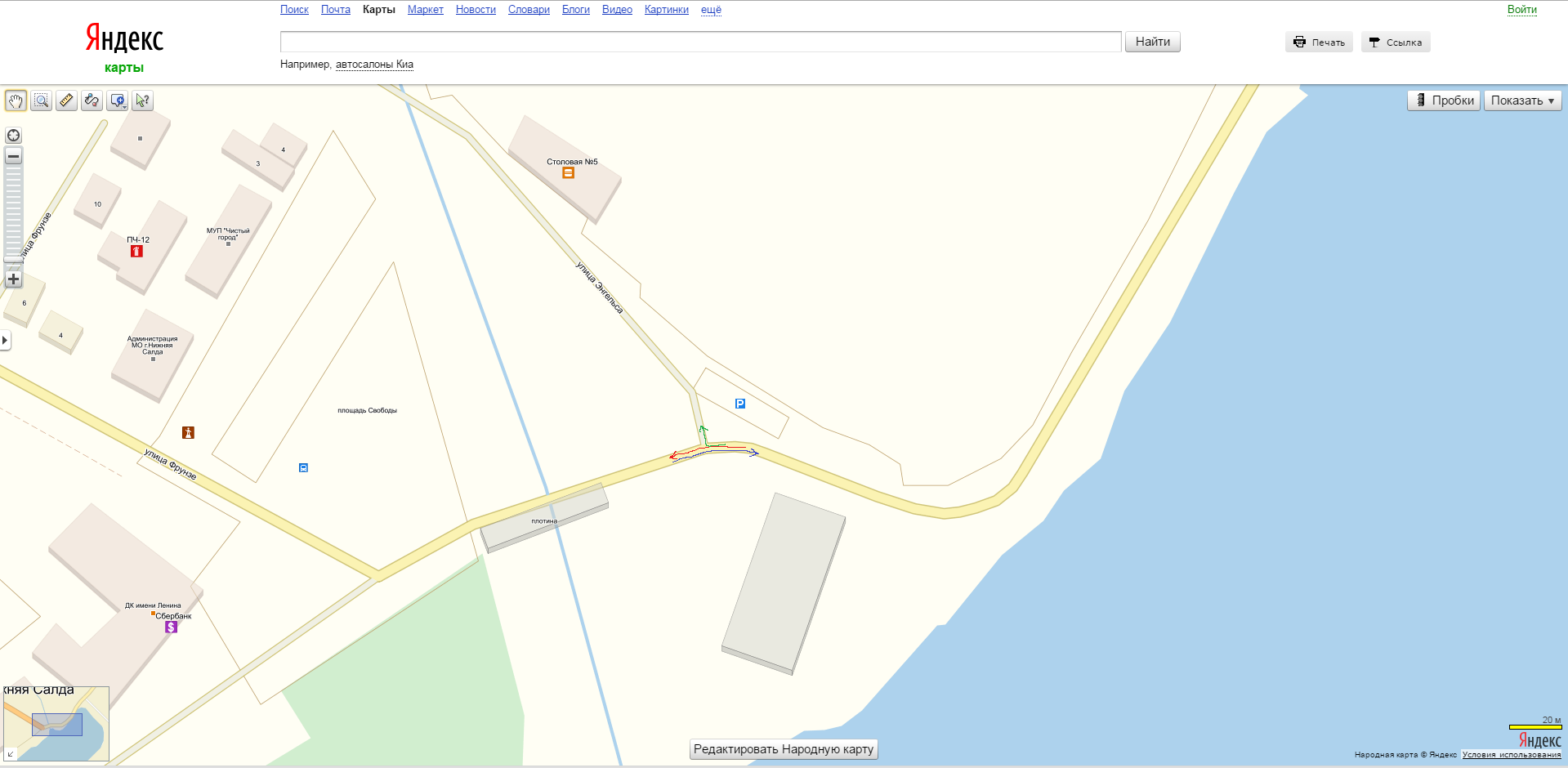Image resolution: width=1568 pixels, height=768 pixels.
Task: Toggle the Пробки traffic layer
Action: 1443,100
